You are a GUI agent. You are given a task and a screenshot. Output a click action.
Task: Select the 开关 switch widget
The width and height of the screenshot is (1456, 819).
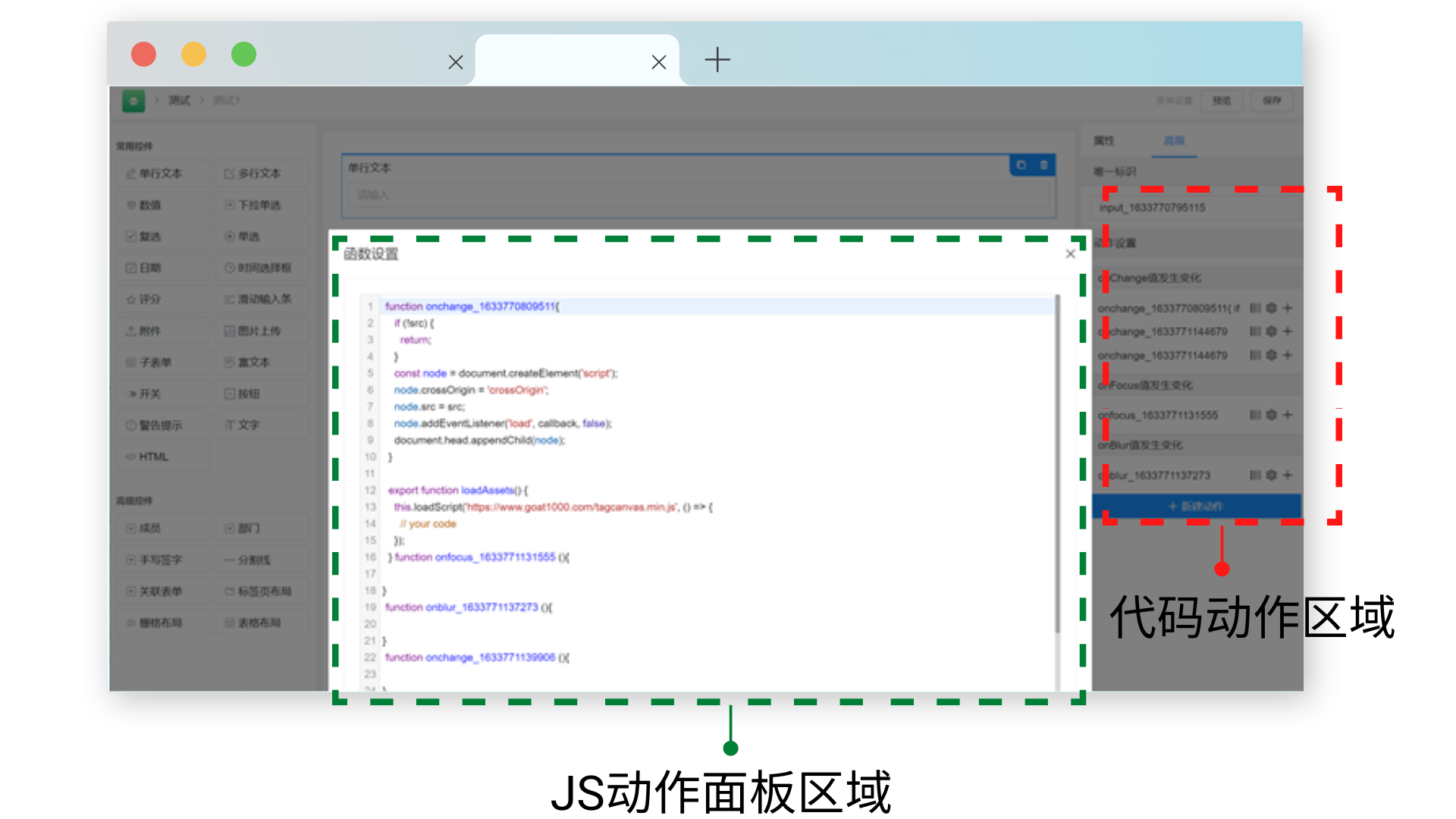164,394
